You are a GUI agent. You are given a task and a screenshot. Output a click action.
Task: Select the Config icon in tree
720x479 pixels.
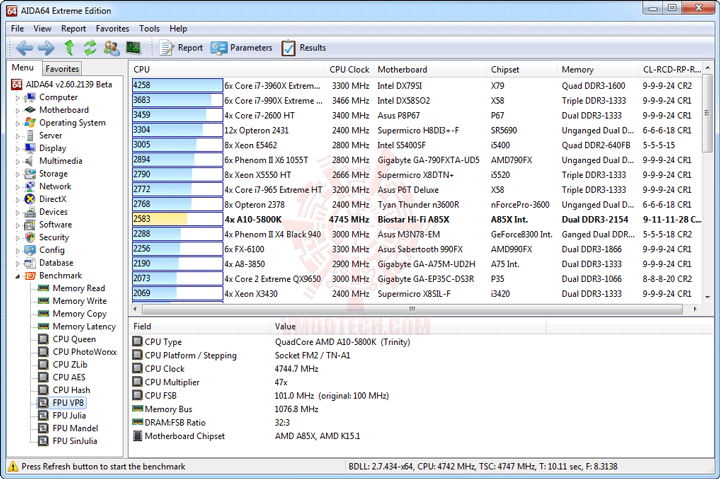coord(30,250)
